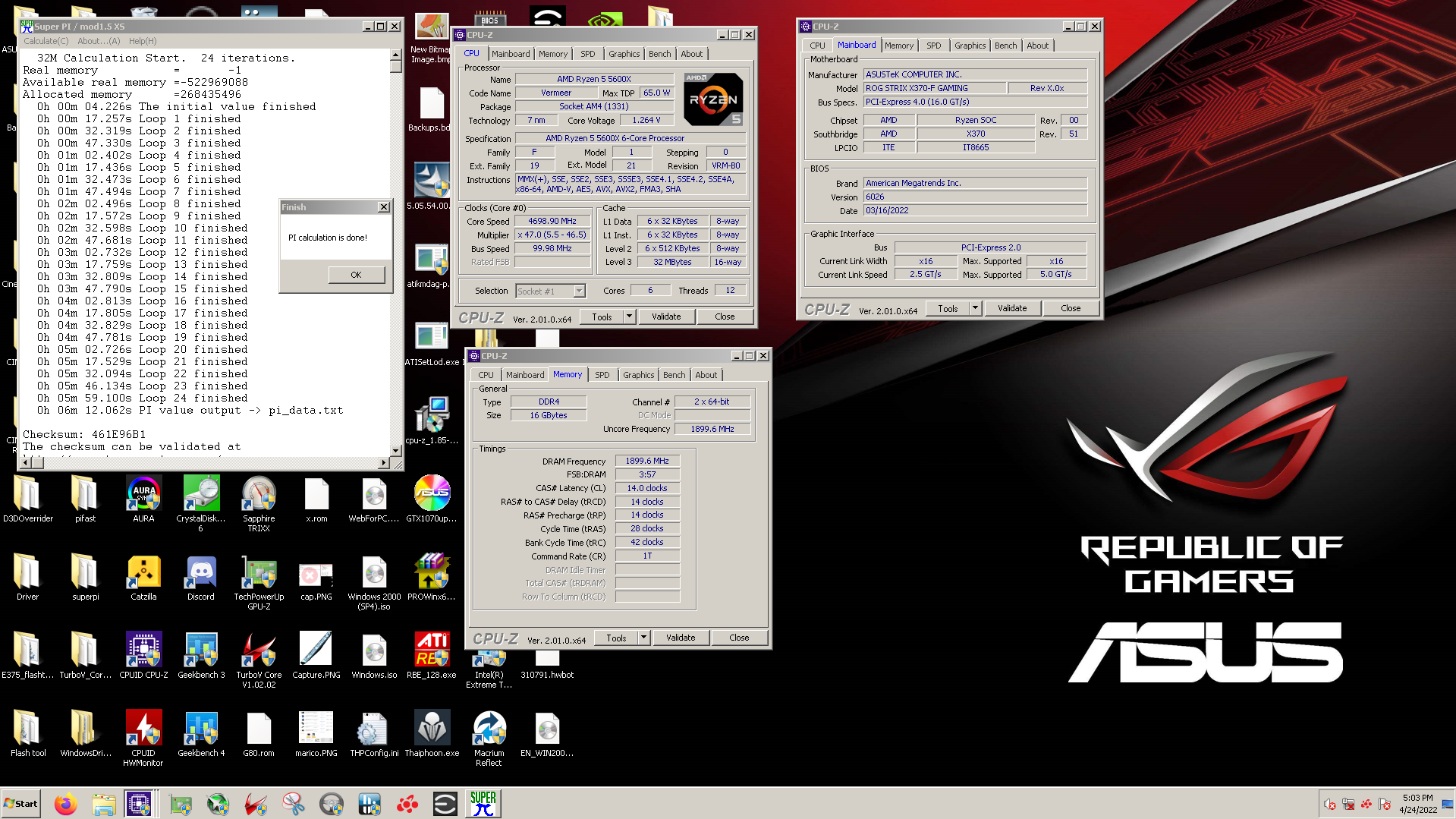This screenshot has height=819, width=1456.
Task: Open the pifast folder
Action: pyautogui.click(x=85, y=499)
